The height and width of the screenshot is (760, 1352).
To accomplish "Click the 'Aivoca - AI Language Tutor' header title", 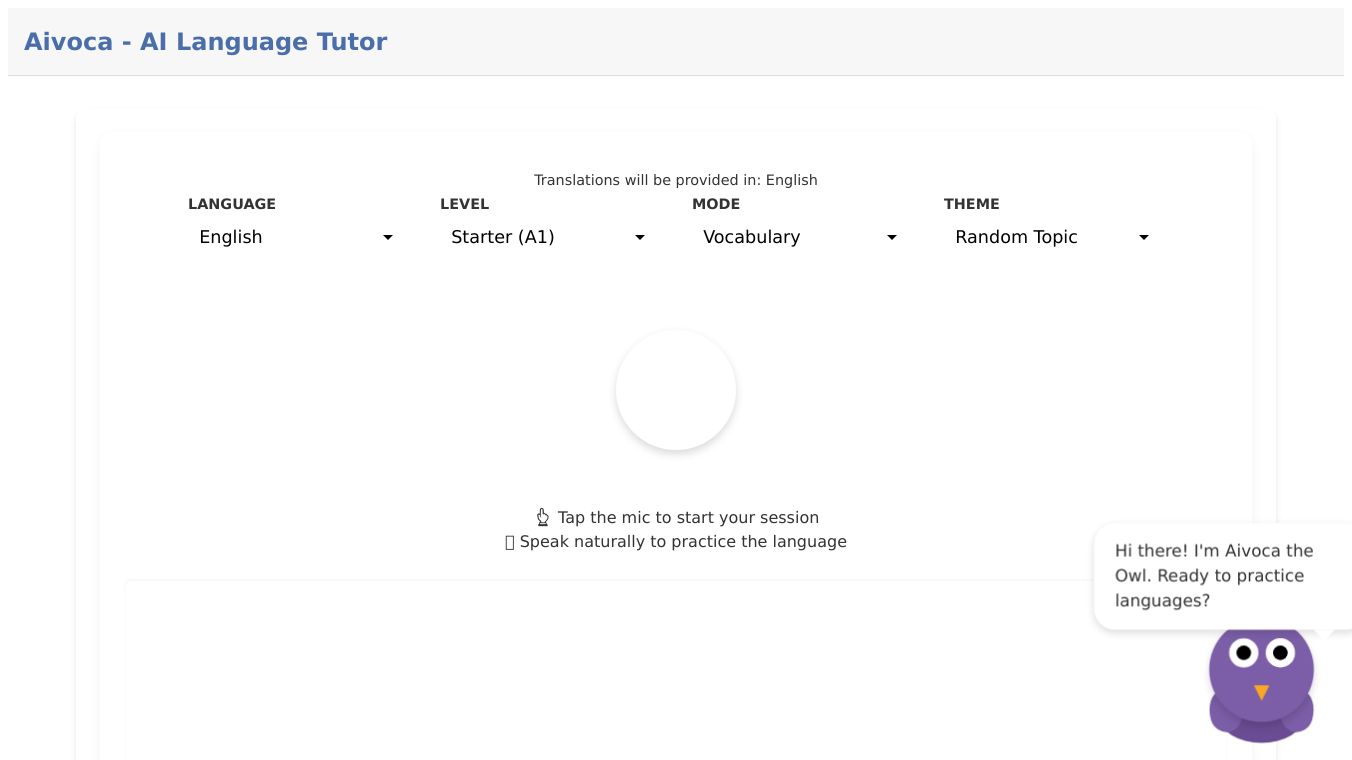I will (205, 42).
